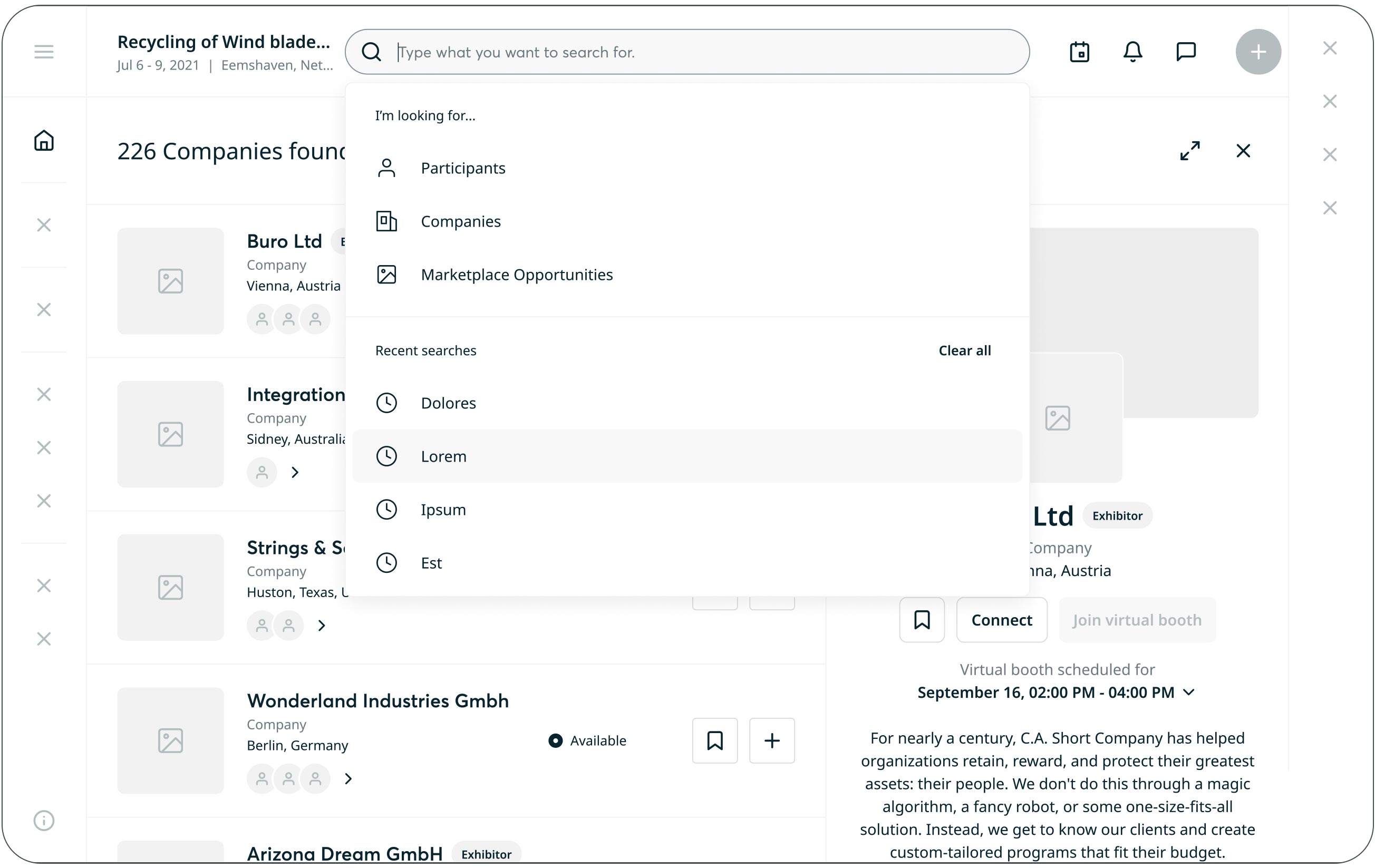Click the round plus avatar button

(1258, 52)
